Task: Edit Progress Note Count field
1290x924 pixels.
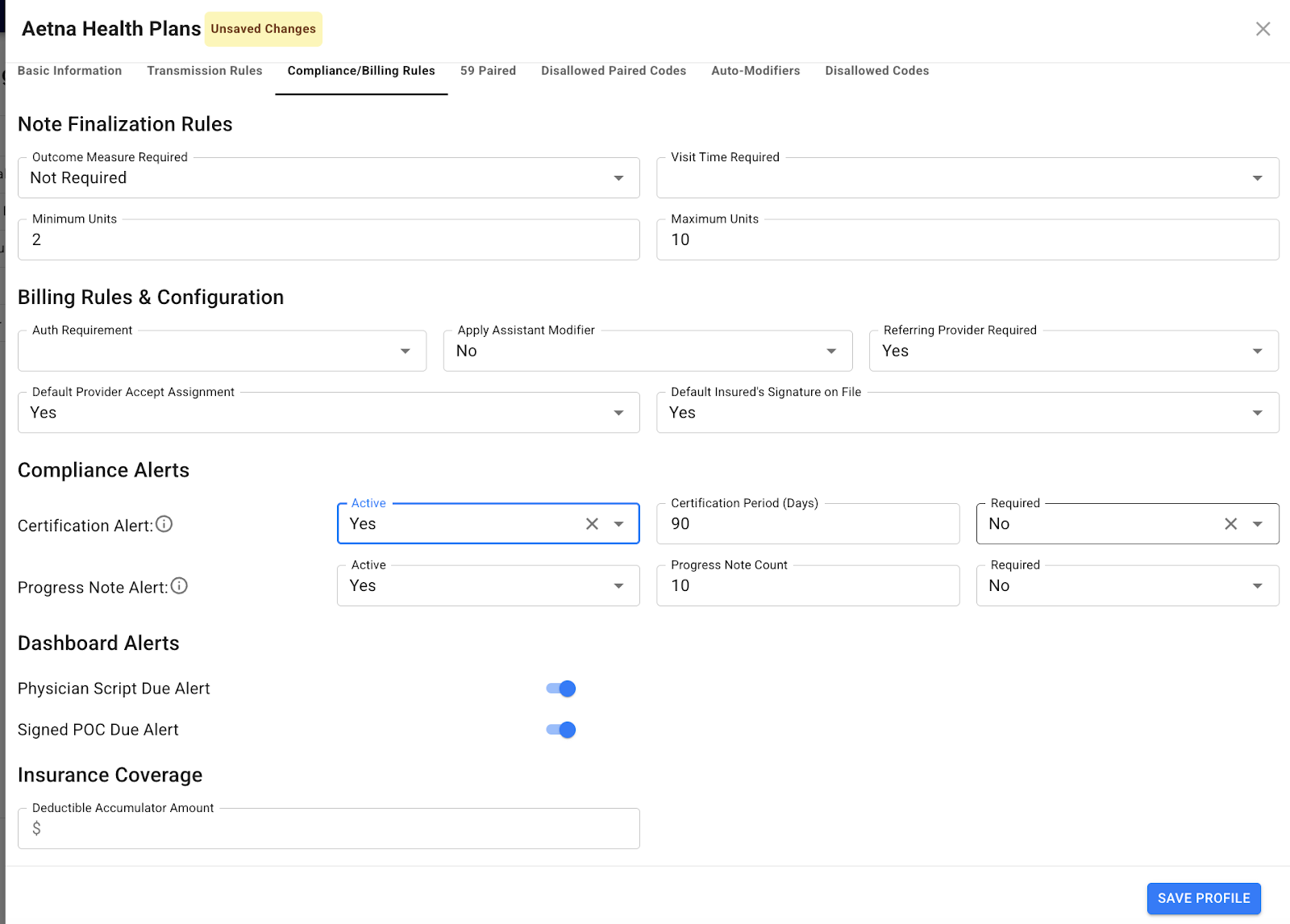Action: (808, 586)
